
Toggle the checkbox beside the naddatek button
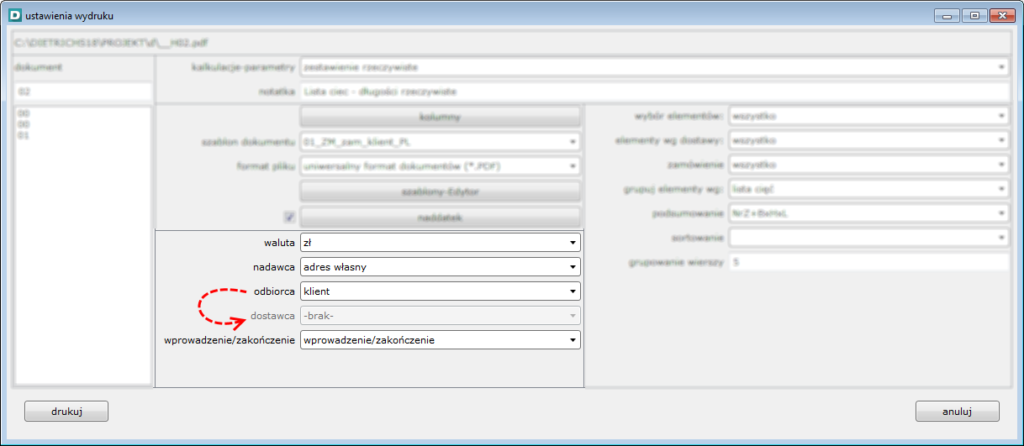(x=289, y=217)
